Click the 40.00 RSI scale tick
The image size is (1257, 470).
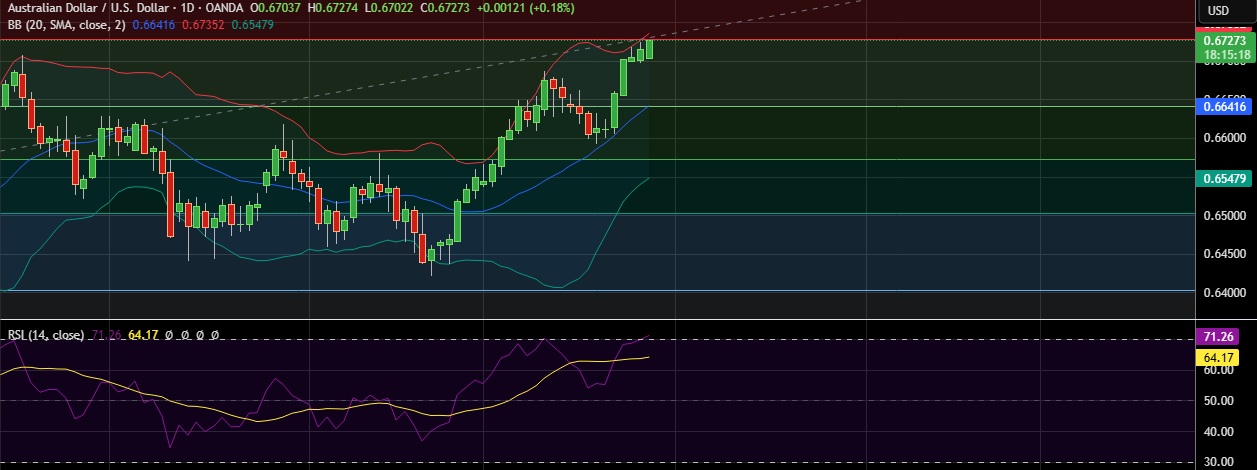pos(1218,431)
